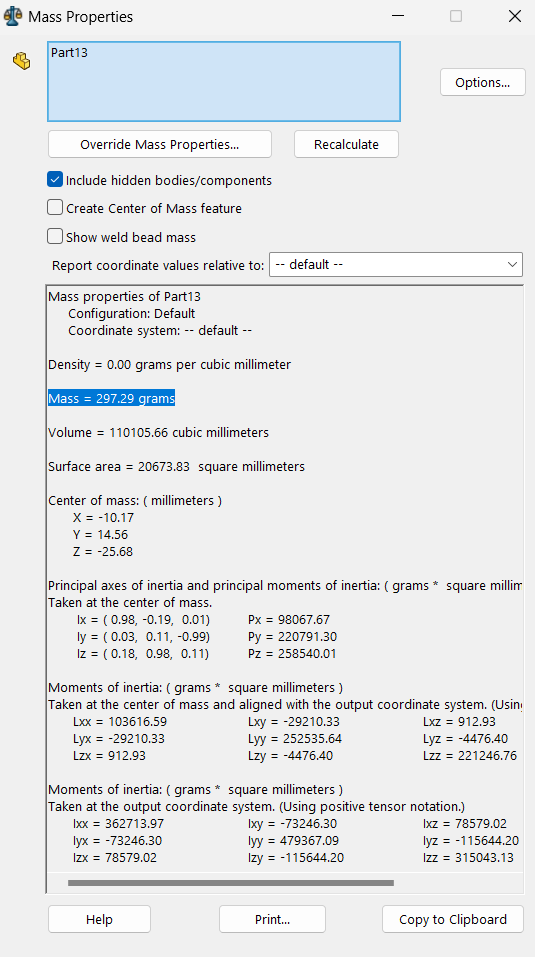This screenshot has width=535, height=957.
Task: Click the horizontal scrollbar in results pane
Action: tap(231, 883)
